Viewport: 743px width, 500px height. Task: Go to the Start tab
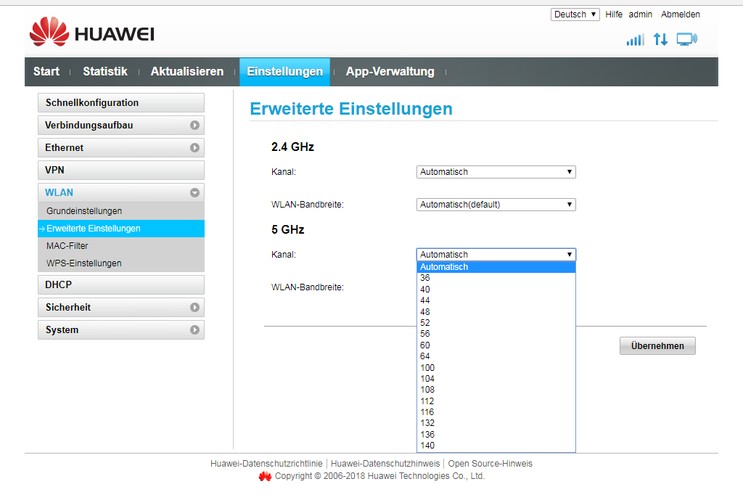pos(46,72)
